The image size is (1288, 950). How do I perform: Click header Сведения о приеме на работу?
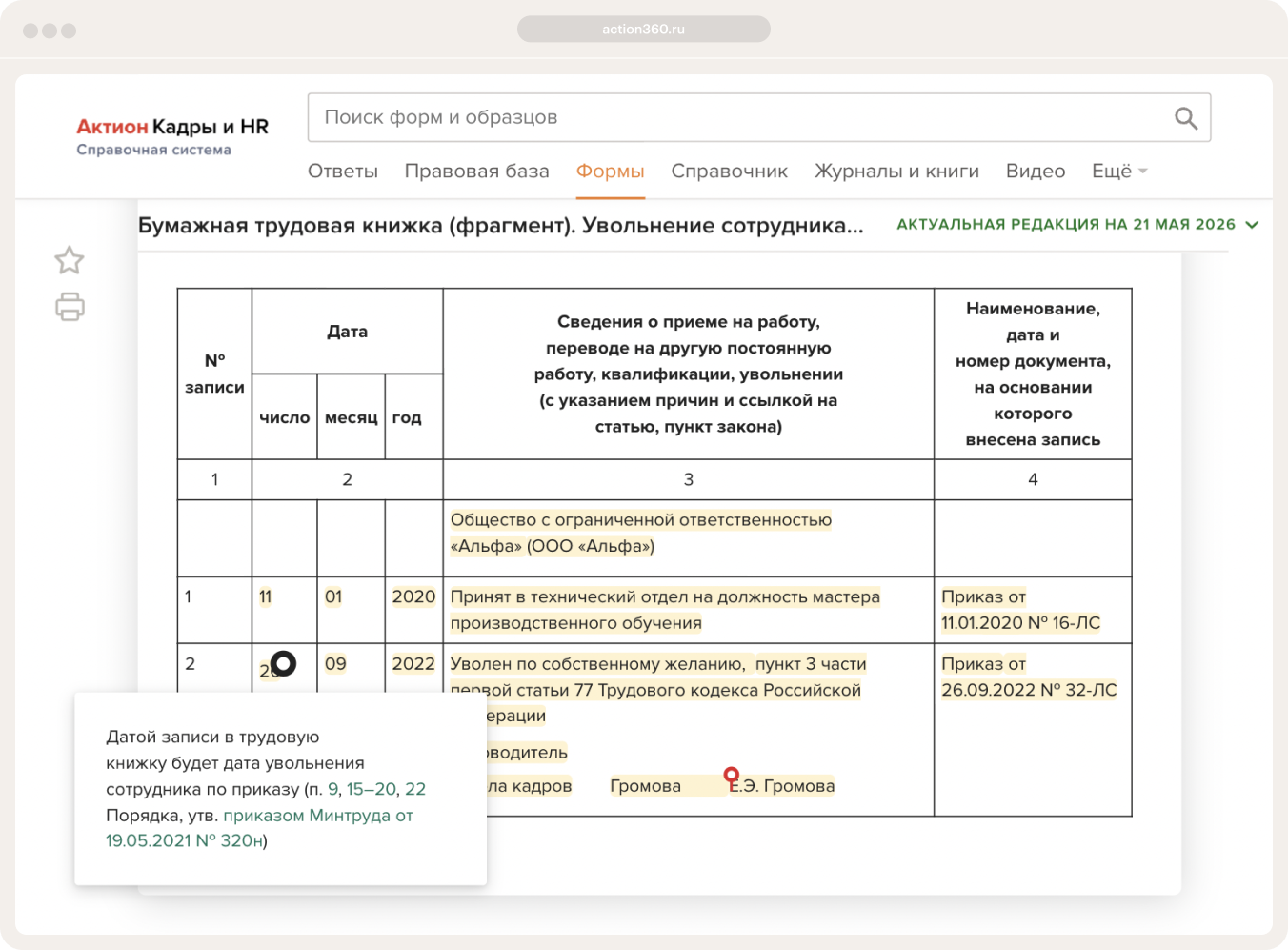pyautogui.click(x=689, y=374)
